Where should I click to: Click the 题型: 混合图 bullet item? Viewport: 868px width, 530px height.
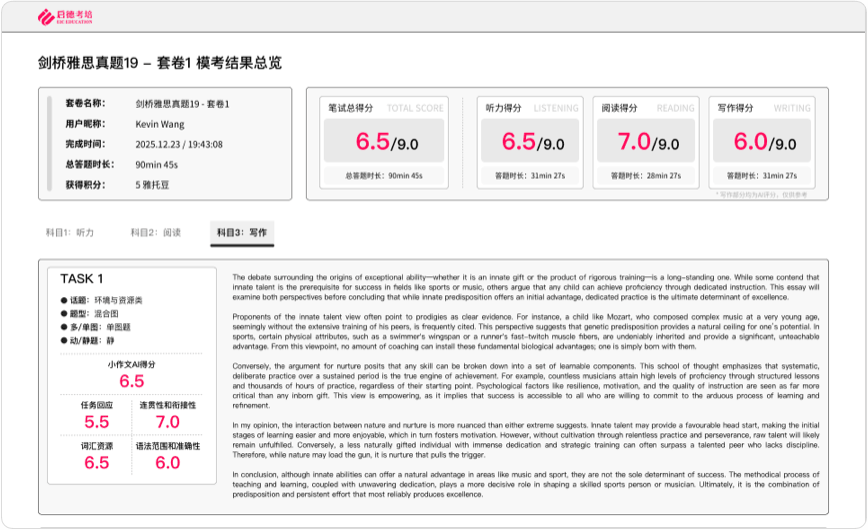point(90,313)
